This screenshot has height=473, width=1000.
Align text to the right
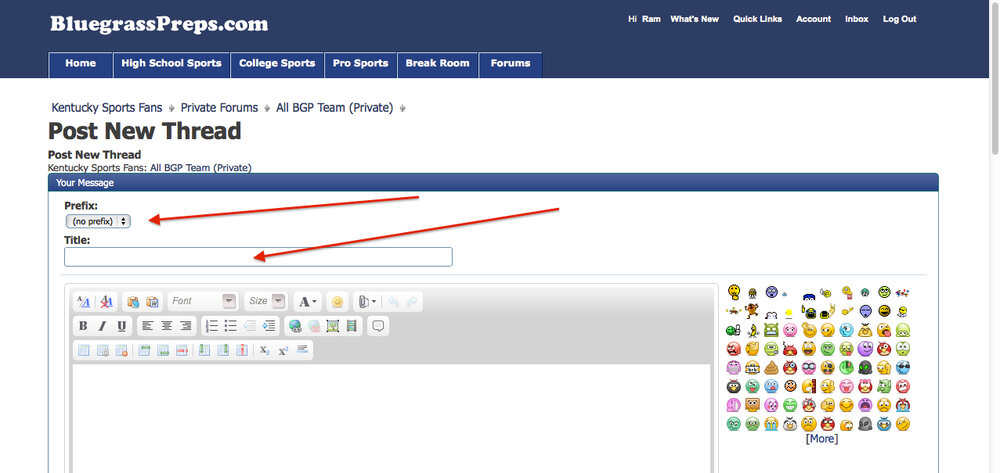click(x=186, y=326)
